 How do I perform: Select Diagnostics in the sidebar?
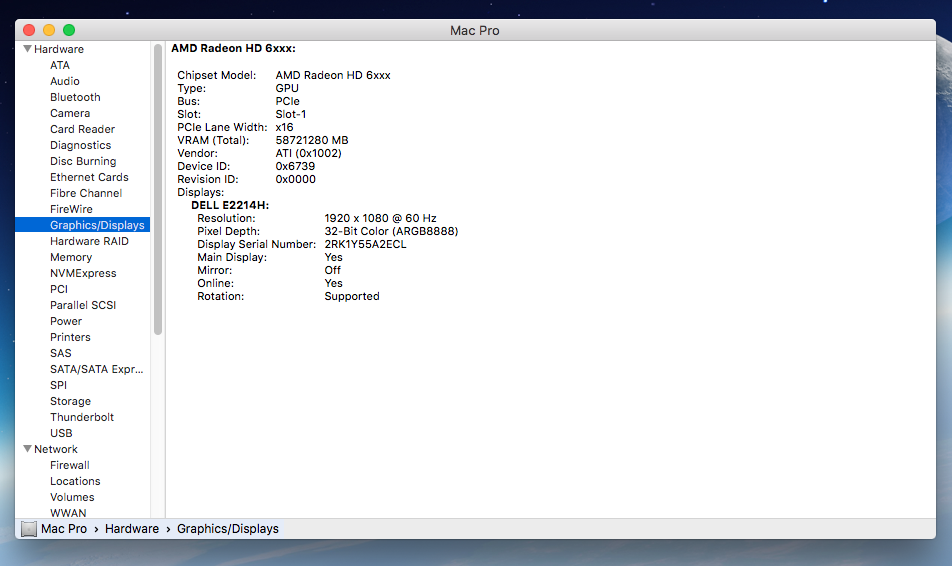pos(81,145)
